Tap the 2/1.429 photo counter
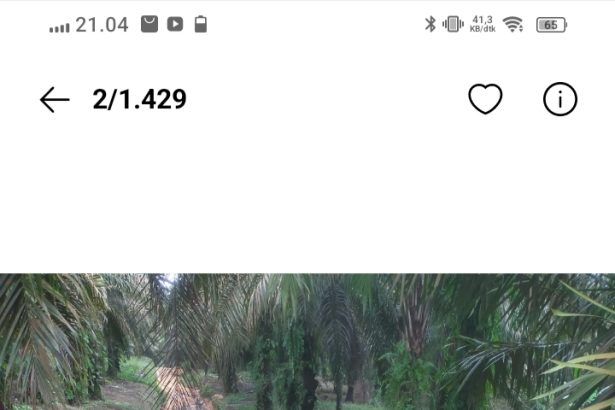The width and height of the screenshot is (615, 410). (139, 99)
